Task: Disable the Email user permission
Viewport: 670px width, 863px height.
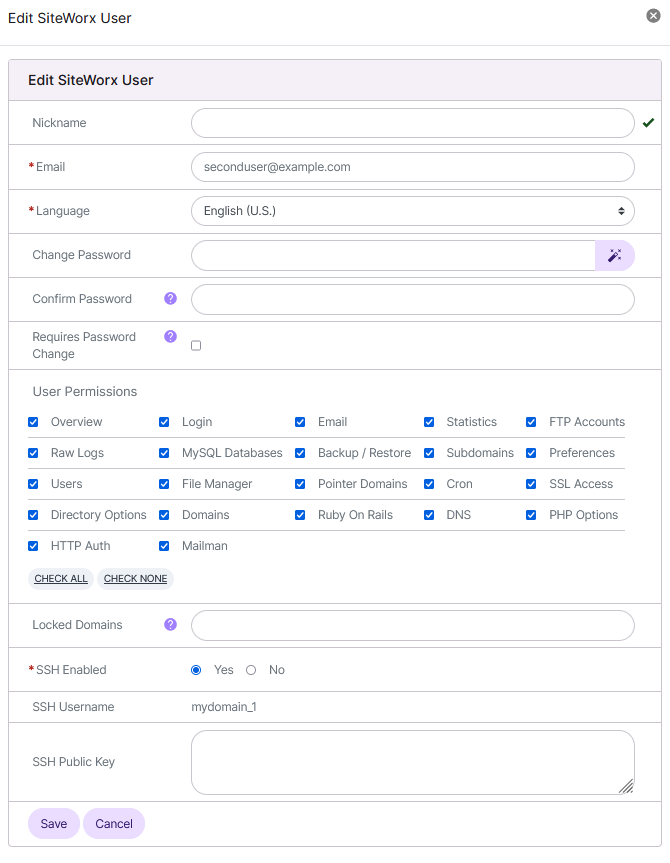Action: (300, 422)
